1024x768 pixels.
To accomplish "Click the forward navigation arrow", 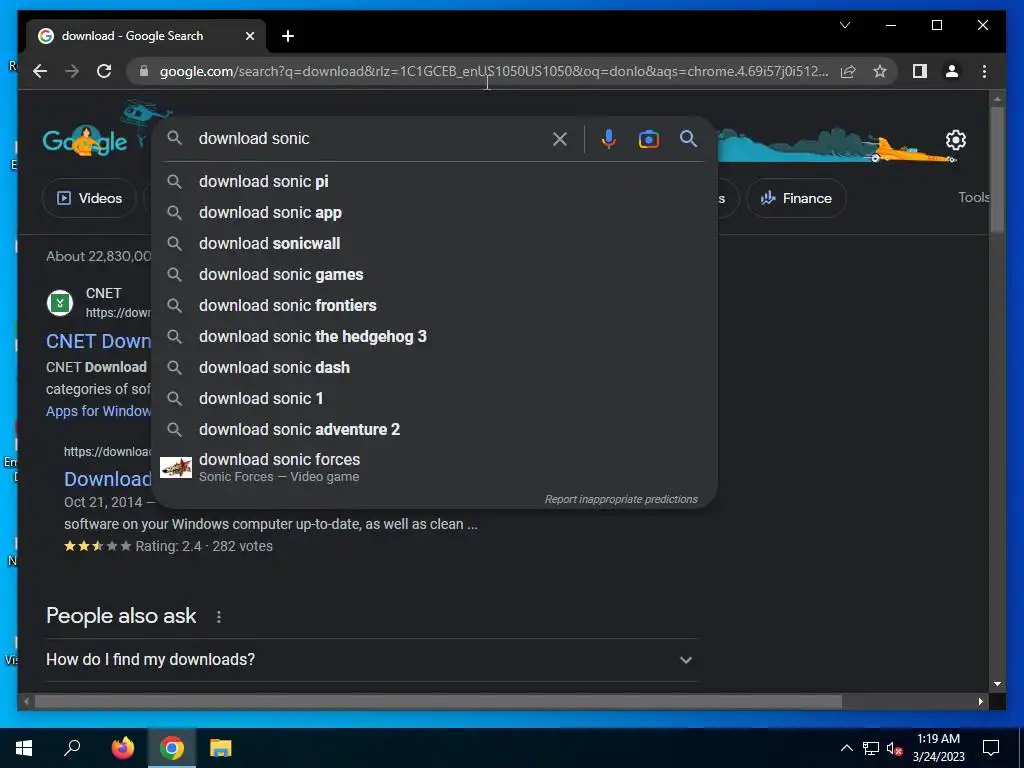I will point(72,71).
